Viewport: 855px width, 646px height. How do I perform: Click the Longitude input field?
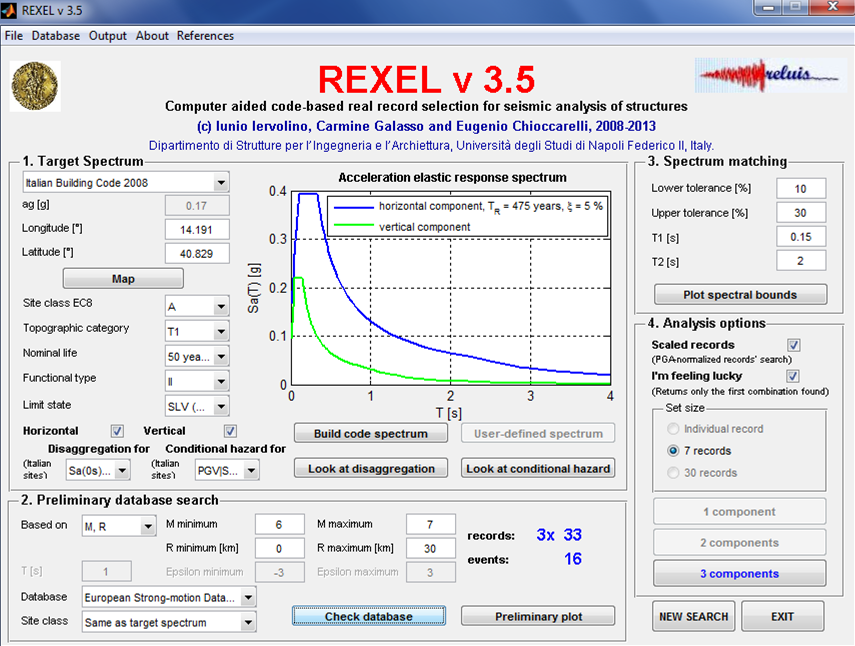(x=197, y=230)
